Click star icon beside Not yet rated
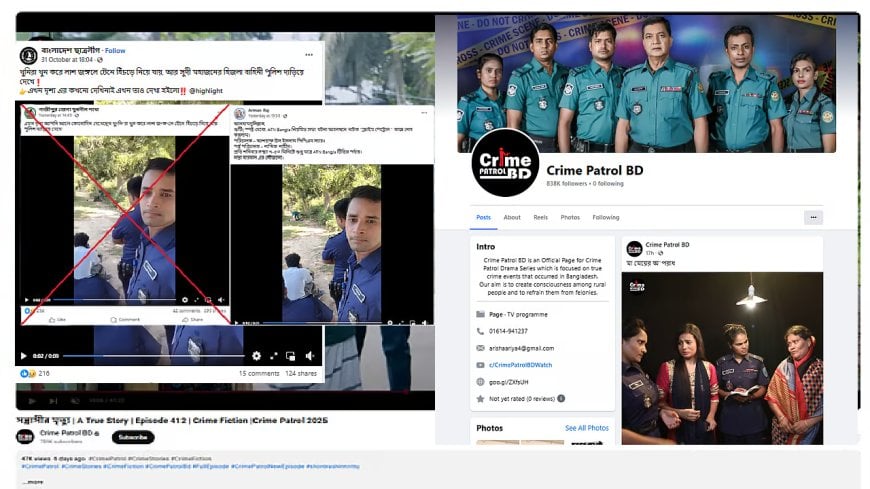 click(x=480, y=399)
